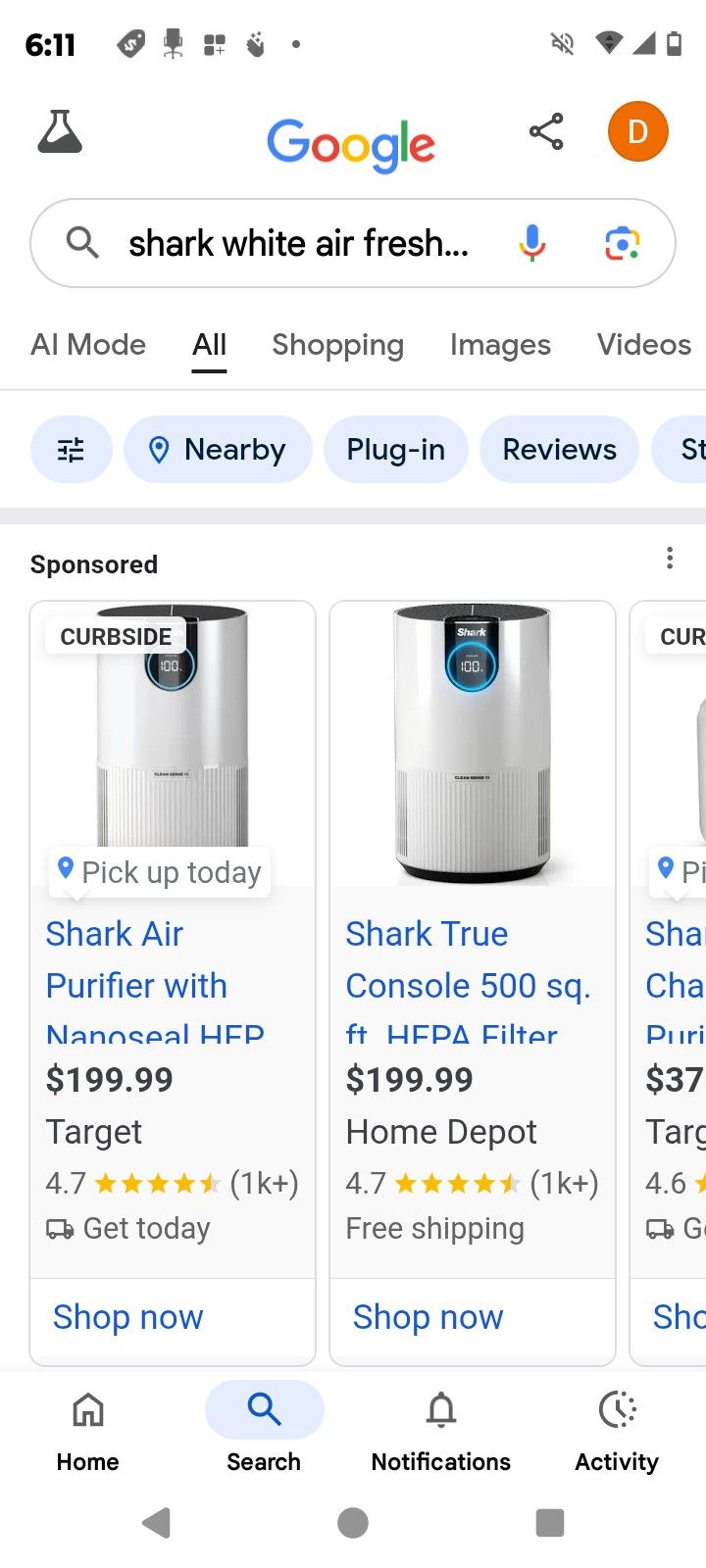
Task: Open search filter settings icon
Action: (71, 450)
